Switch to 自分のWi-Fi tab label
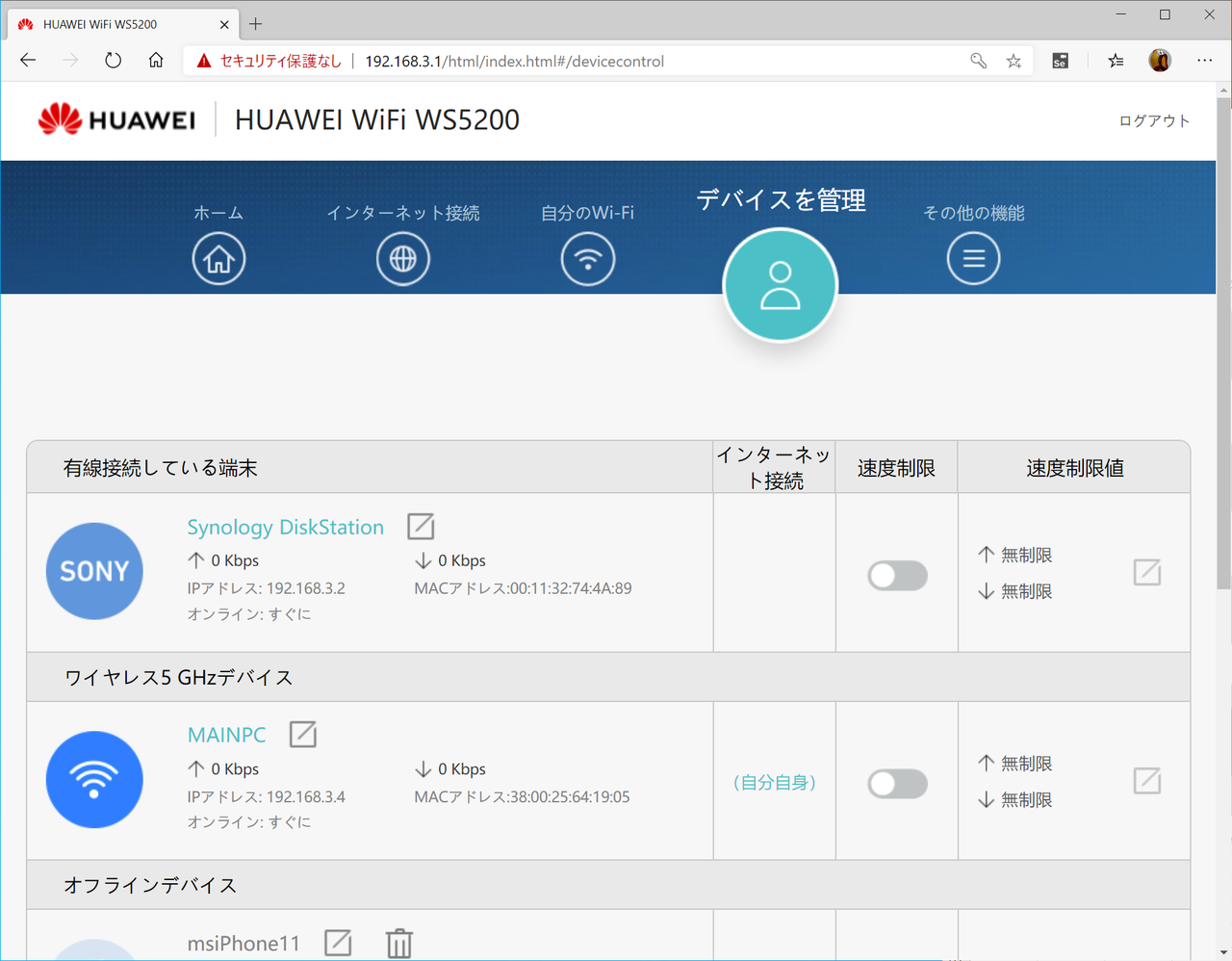 coord(587,213)
